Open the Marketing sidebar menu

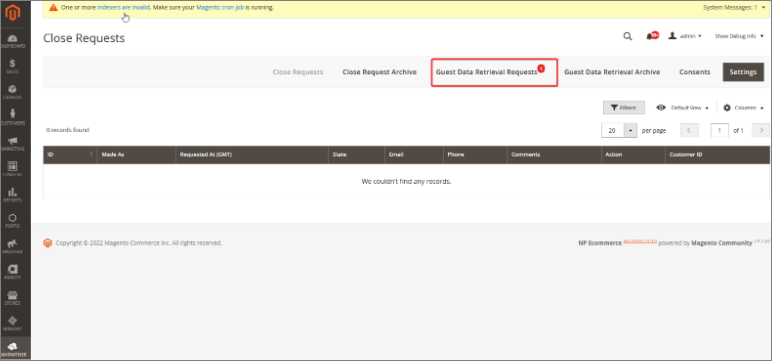point(13,143)
